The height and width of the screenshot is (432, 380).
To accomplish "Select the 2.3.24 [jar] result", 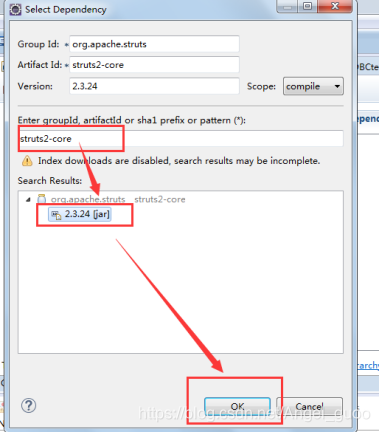I will pyautogui.click(x=79, y=214).
